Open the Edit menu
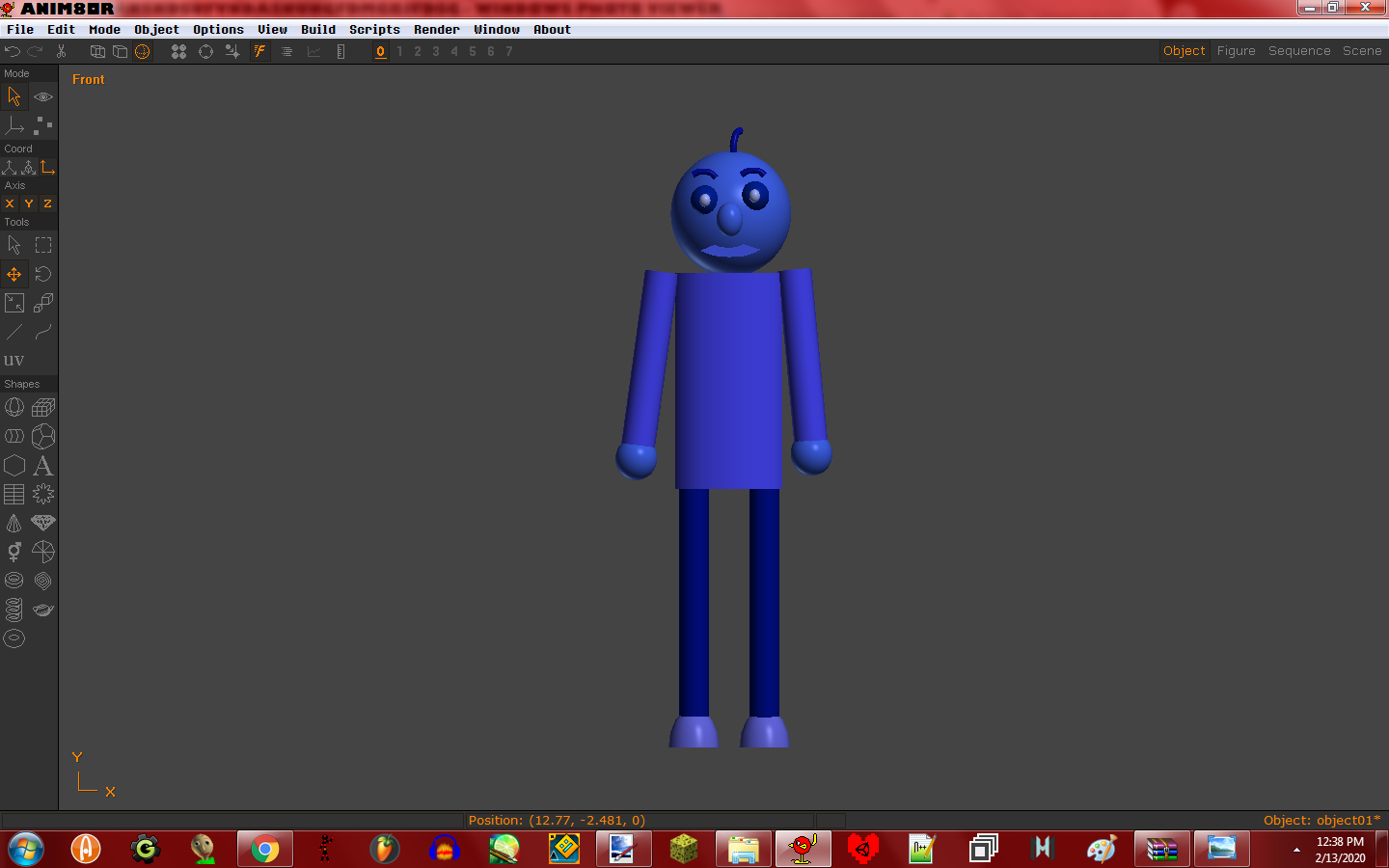1389x868 pixels. pyautogui.click(x=61, y=30)
